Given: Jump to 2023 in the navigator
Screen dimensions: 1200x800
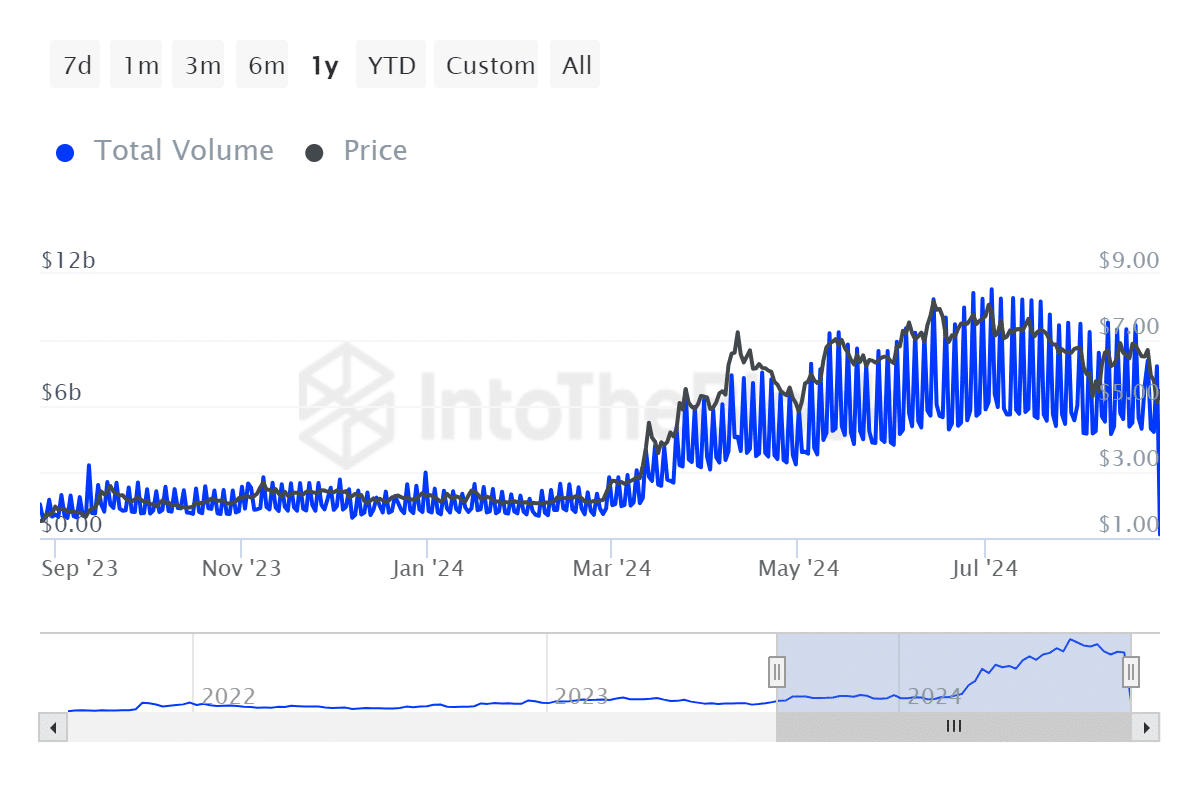Looking at the screenshot, I should click(581, 696).
